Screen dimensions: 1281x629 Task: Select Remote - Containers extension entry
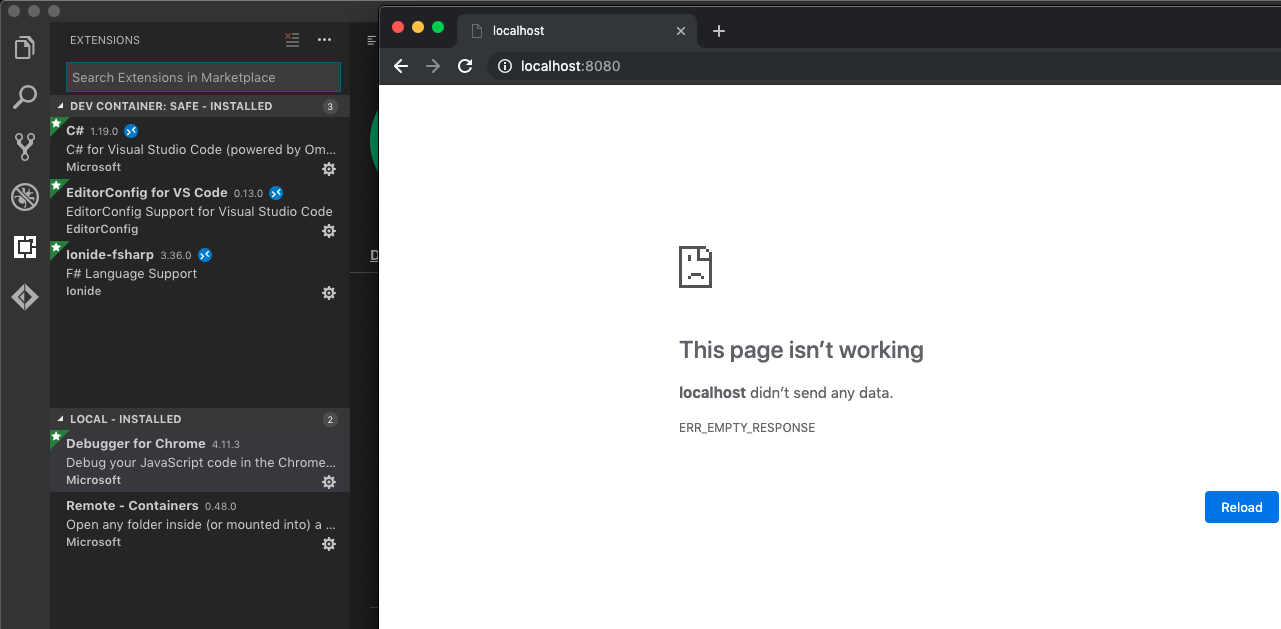click(x=200, y=523)
